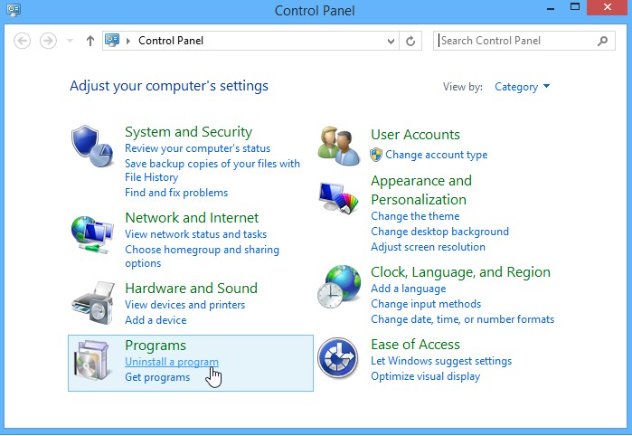
Task: Minimize the Control Panel window
Action: (551, 8)
